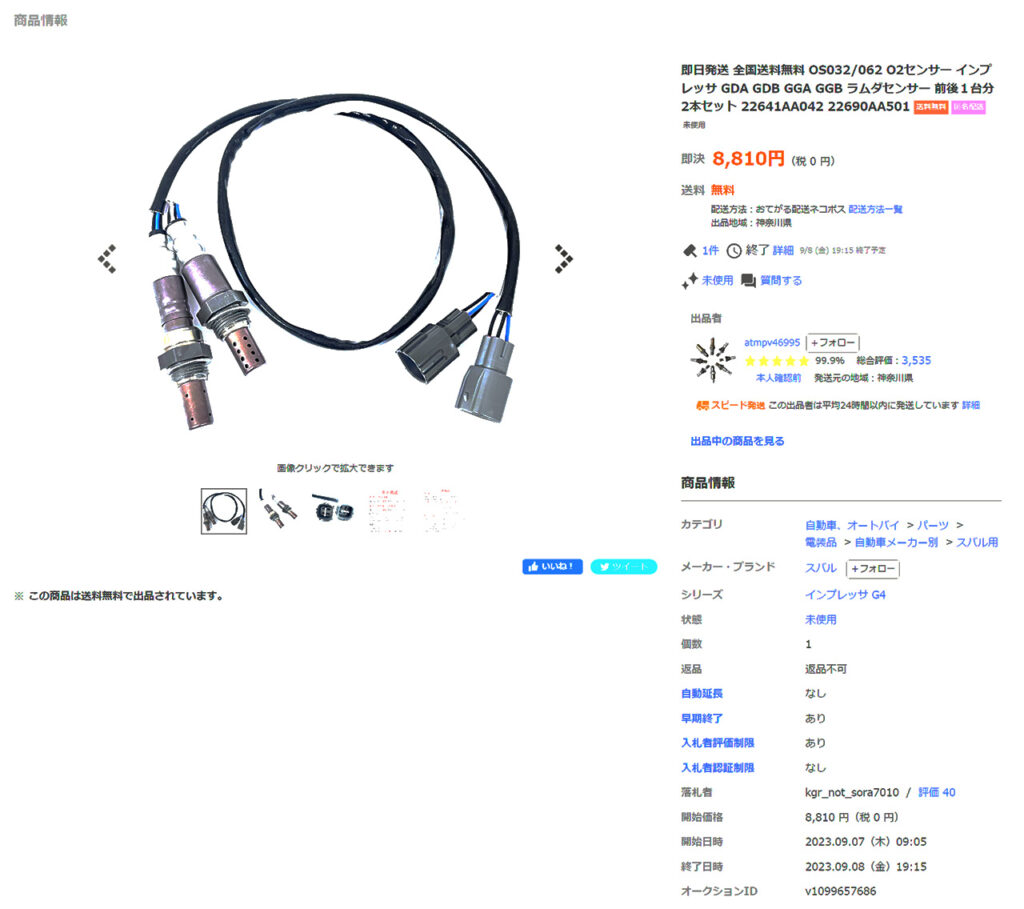Open the winning bidder's 評価 40 link

pyautogui.click(x=936, y=792)
